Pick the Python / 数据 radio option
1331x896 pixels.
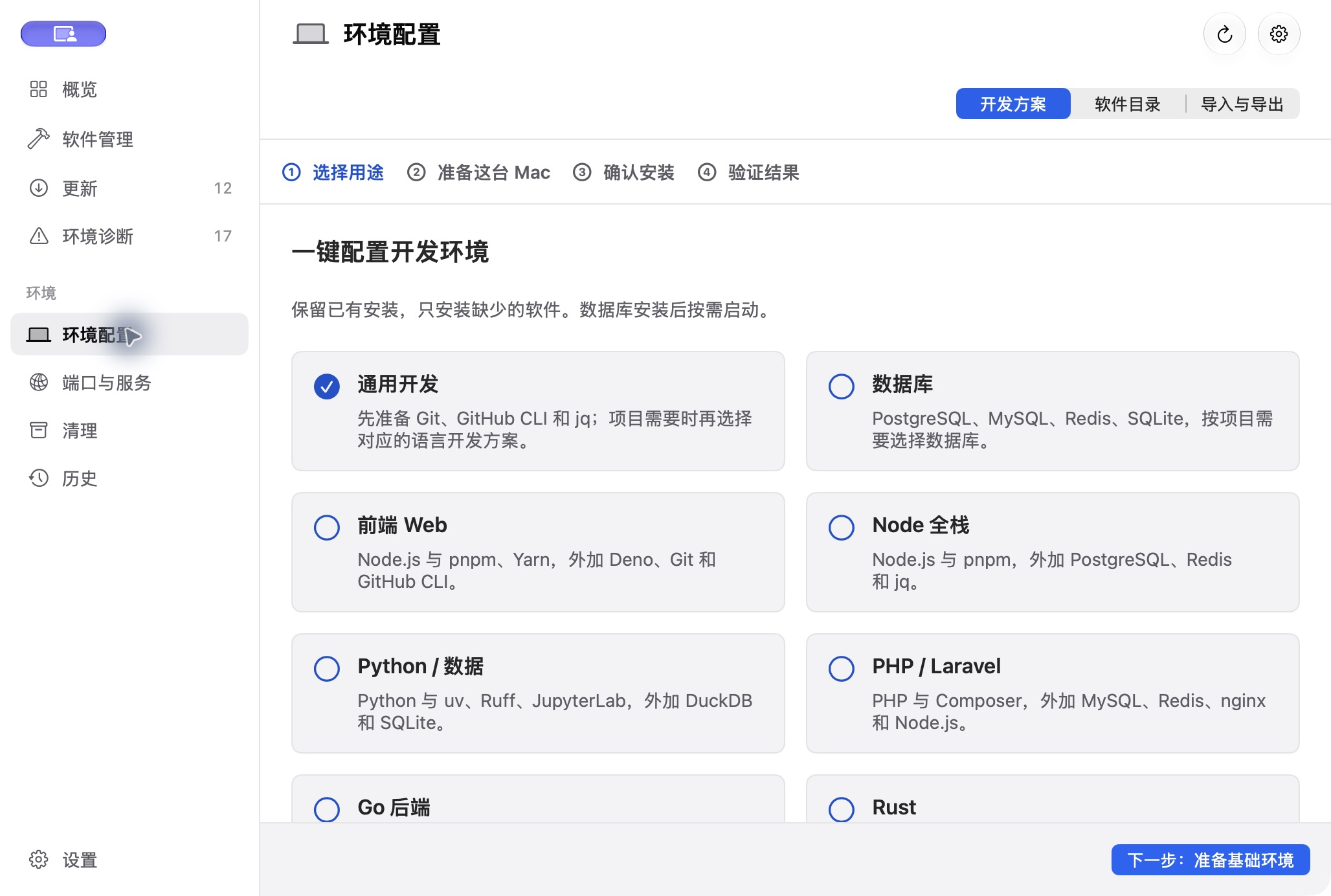coord(327,669)
